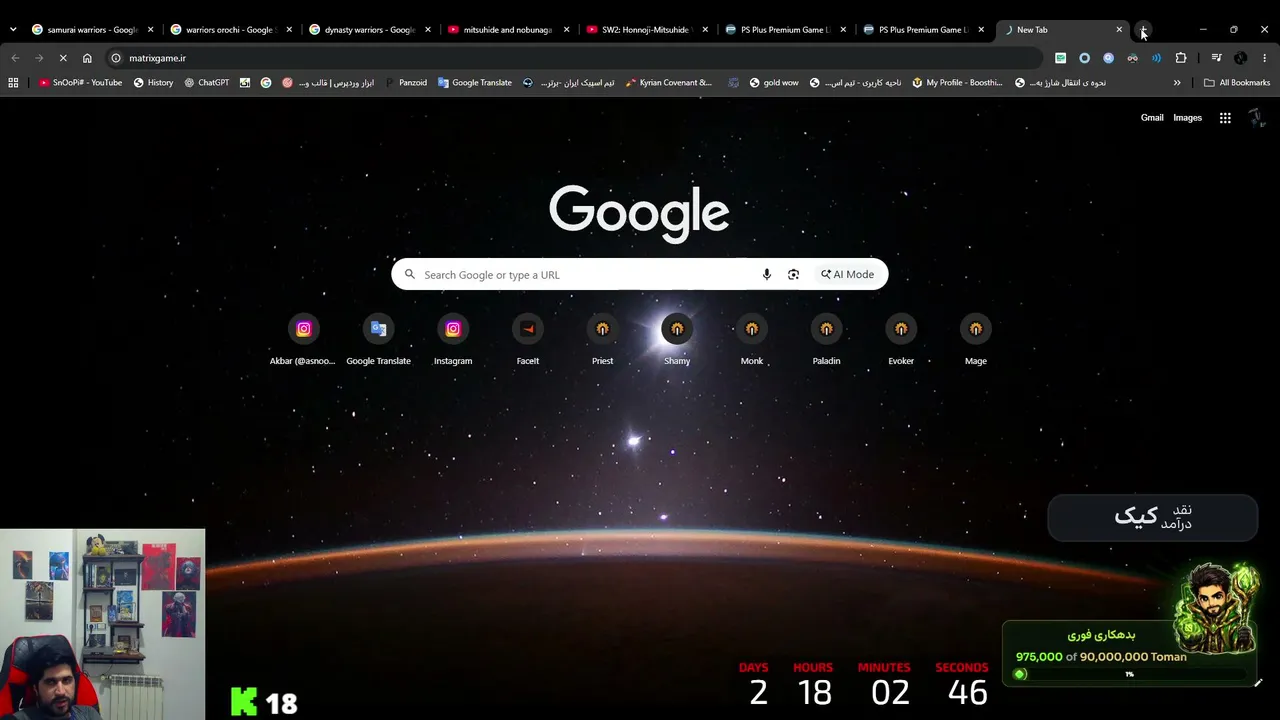The height and width of the screenshot is (720, 1280).
Task: Open the ابزار وردپرس bookmark
Action: [329, 83]
